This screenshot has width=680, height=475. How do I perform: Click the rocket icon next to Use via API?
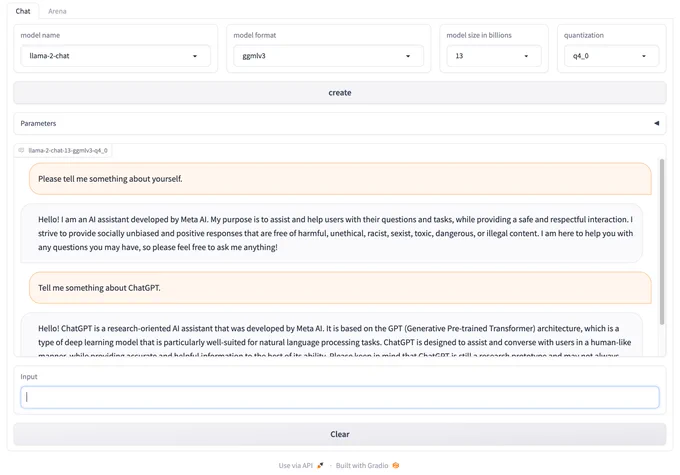[x=320, y=465]
